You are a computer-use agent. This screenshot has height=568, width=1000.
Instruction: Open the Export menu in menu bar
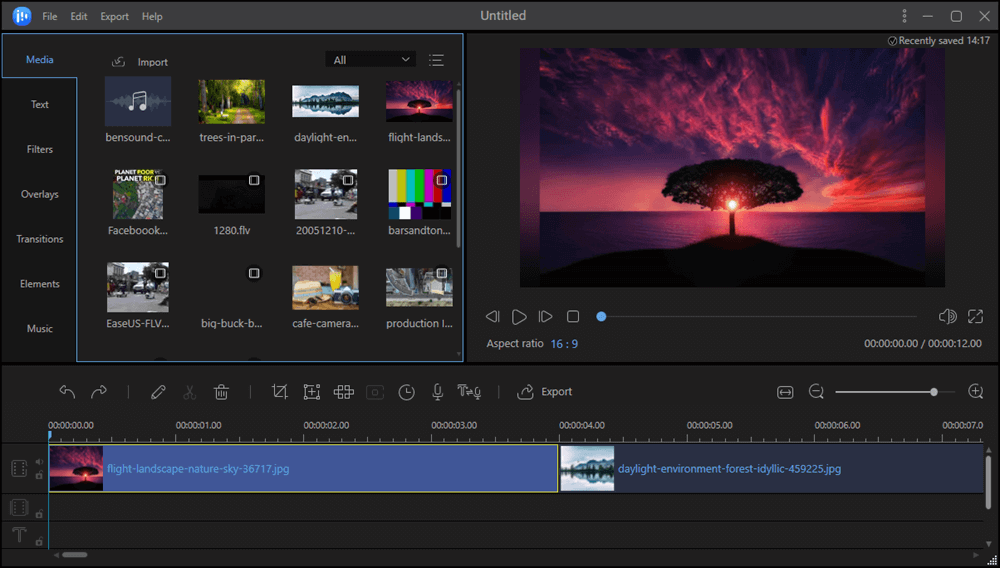point(114,16)
